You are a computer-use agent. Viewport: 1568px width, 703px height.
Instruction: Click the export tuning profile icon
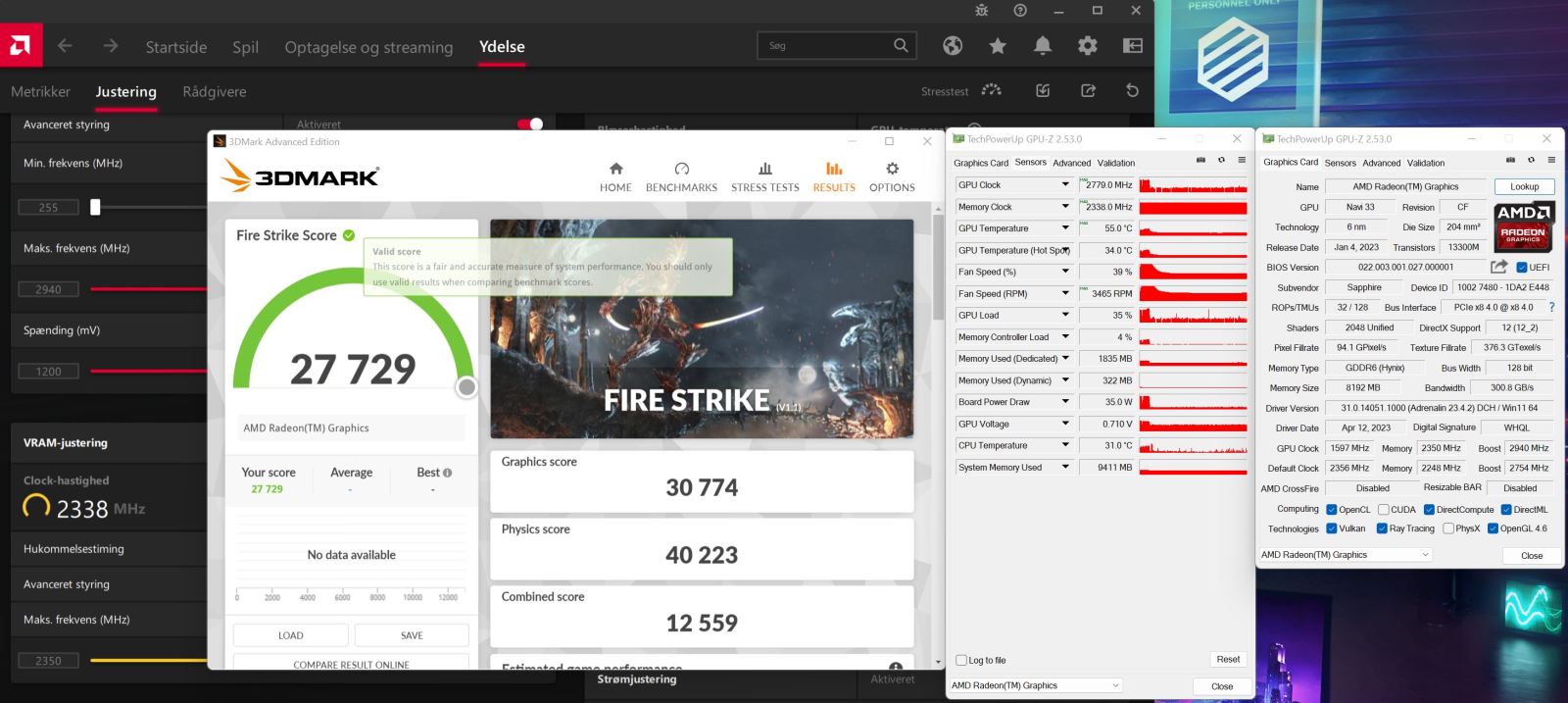coord(1088,90)
